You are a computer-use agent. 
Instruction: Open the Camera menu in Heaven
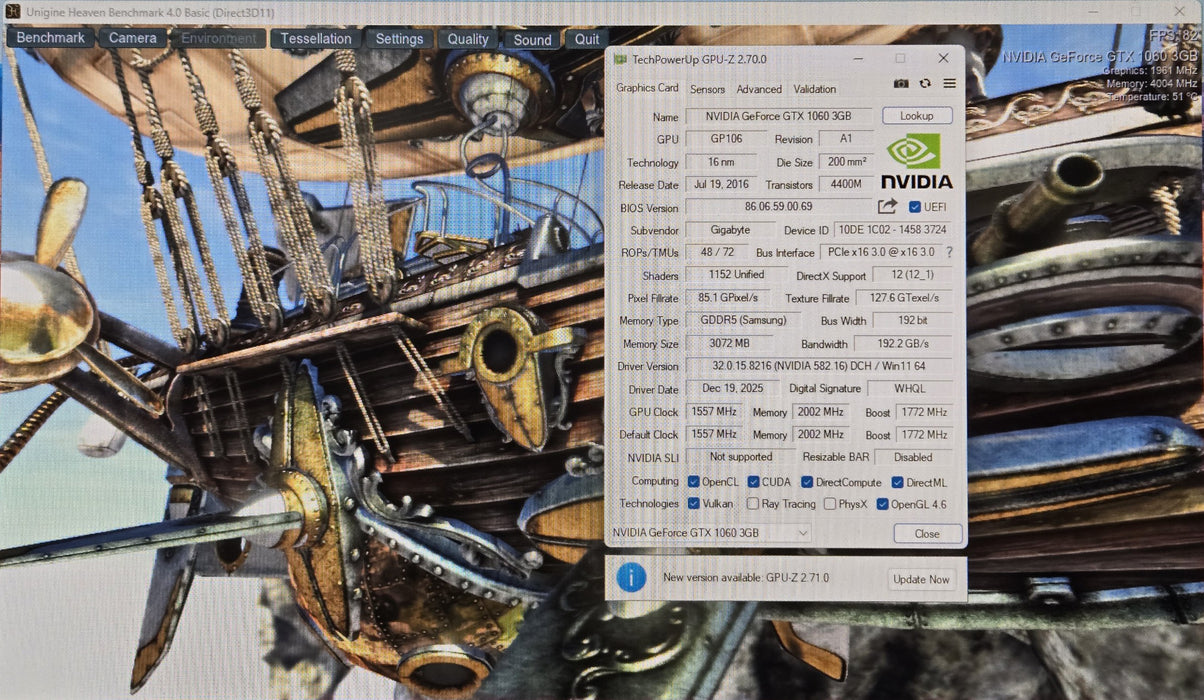click(x=133, y=38)
